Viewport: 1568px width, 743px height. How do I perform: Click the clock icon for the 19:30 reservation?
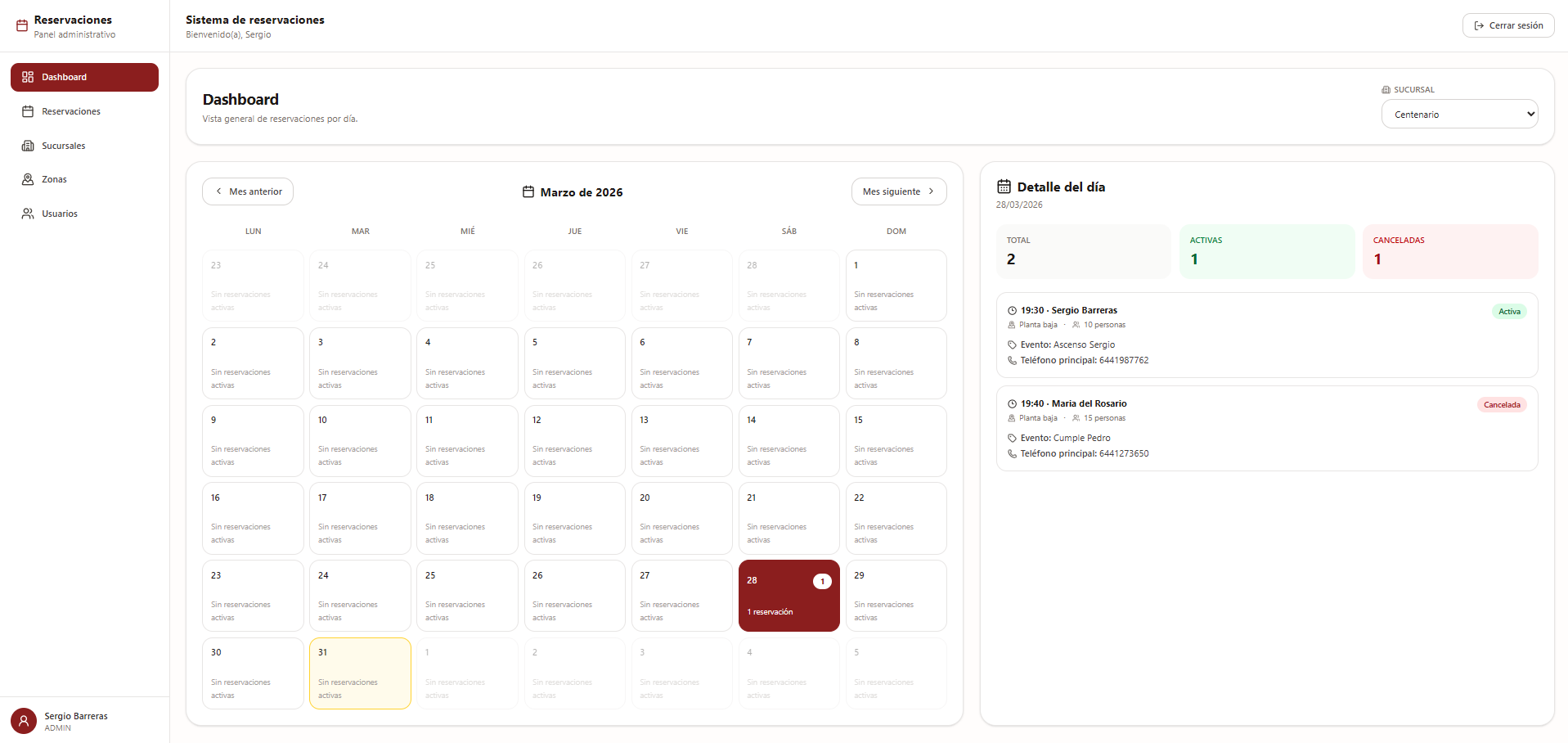click(x=1013, y=311)
